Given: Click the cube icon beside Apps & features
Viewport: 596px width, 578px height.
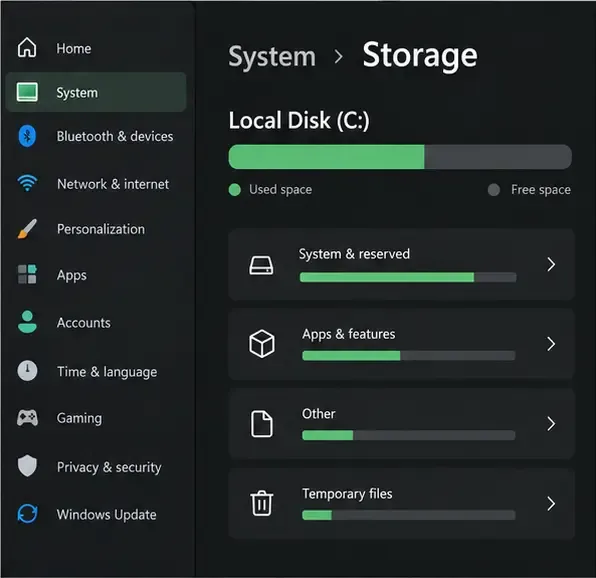Looking at the screenshot, I should [262, 344].
